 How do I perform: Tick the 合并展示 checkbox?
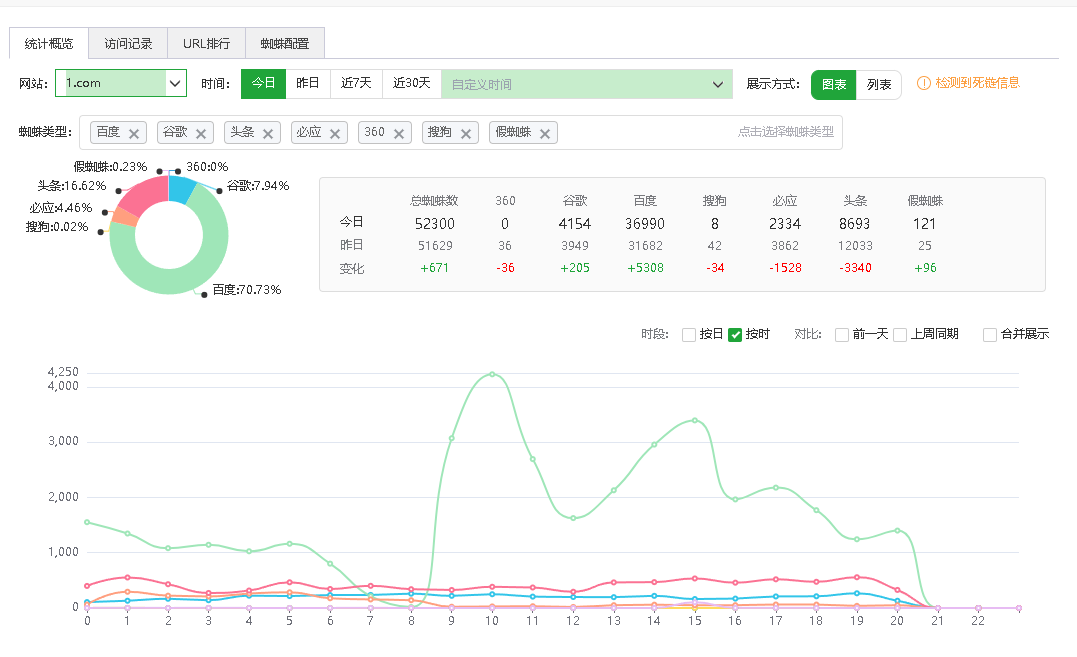pyautogui.click(x=990, y=334)
